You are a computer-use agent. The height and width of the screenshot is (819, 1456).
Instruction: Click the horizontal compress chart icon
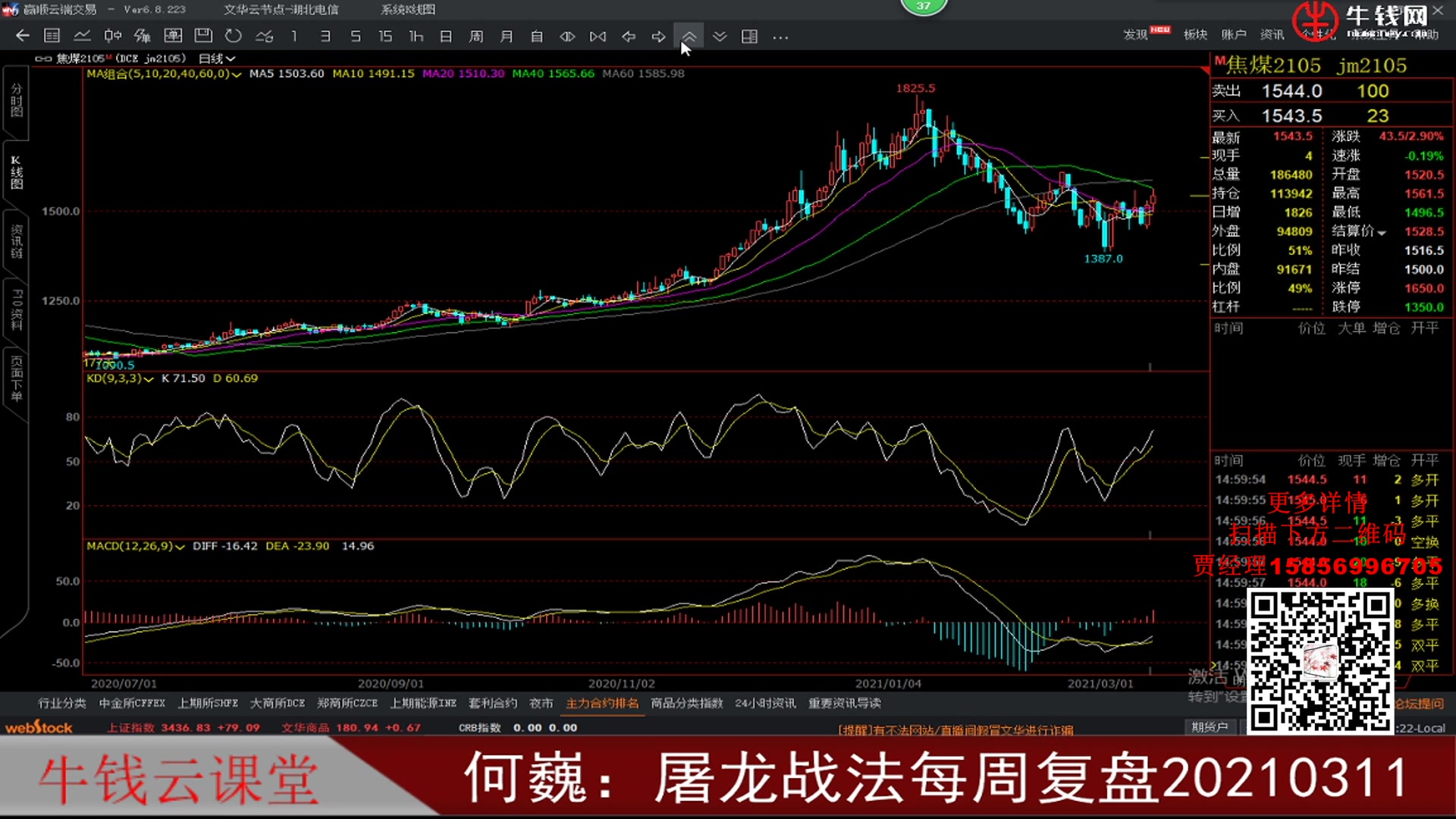click(598, 36)
